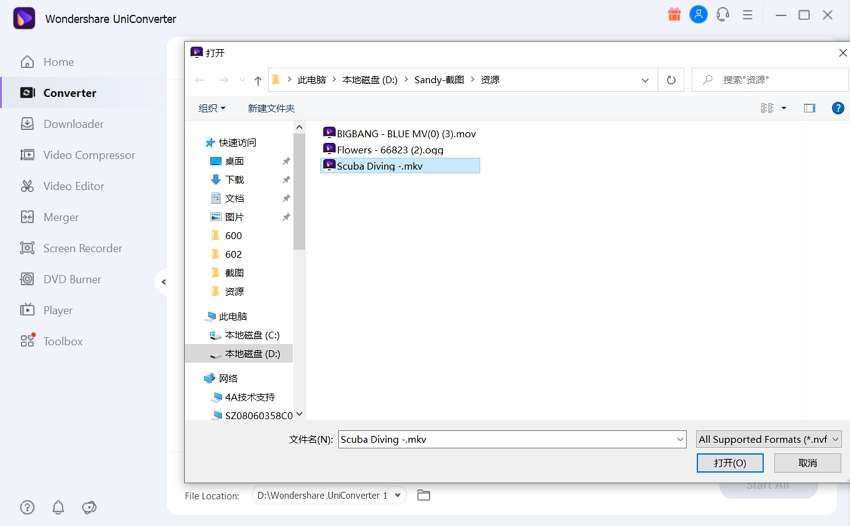The width and height of the screenshot is (850, 526).
Task: Switch to the Merger section
Action: coord(49,217)
